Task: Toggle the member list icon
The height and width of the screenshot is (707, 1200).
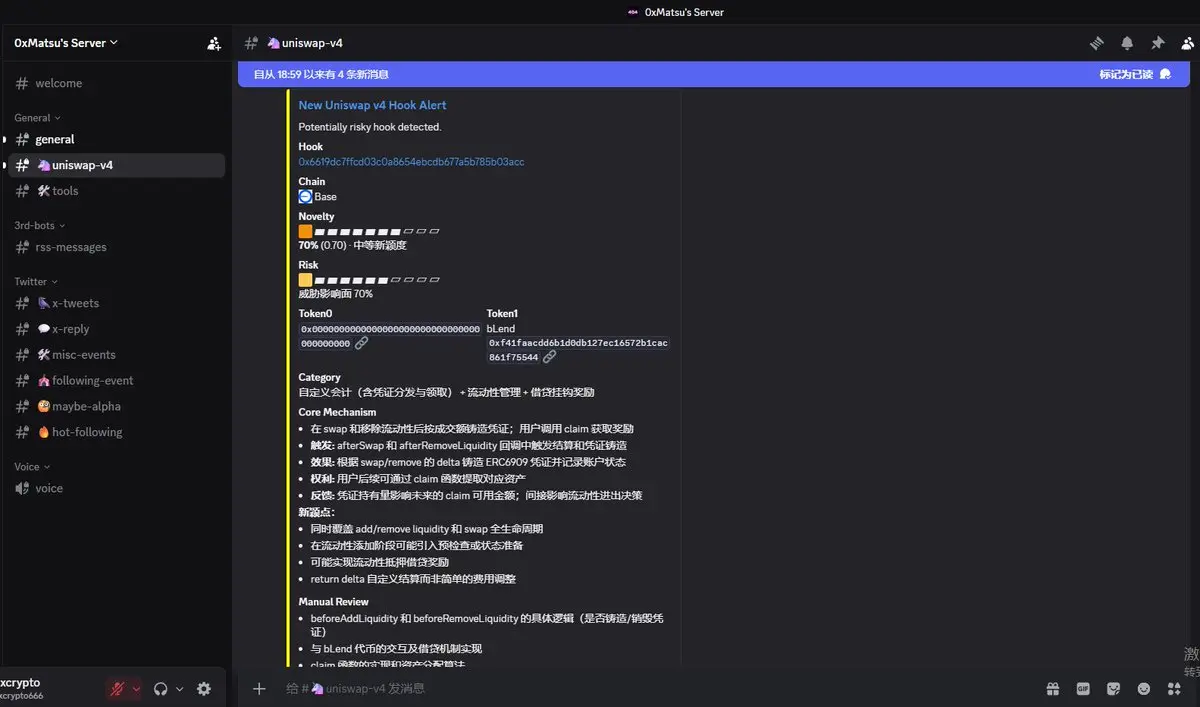Action: (x=1187, y=43)
